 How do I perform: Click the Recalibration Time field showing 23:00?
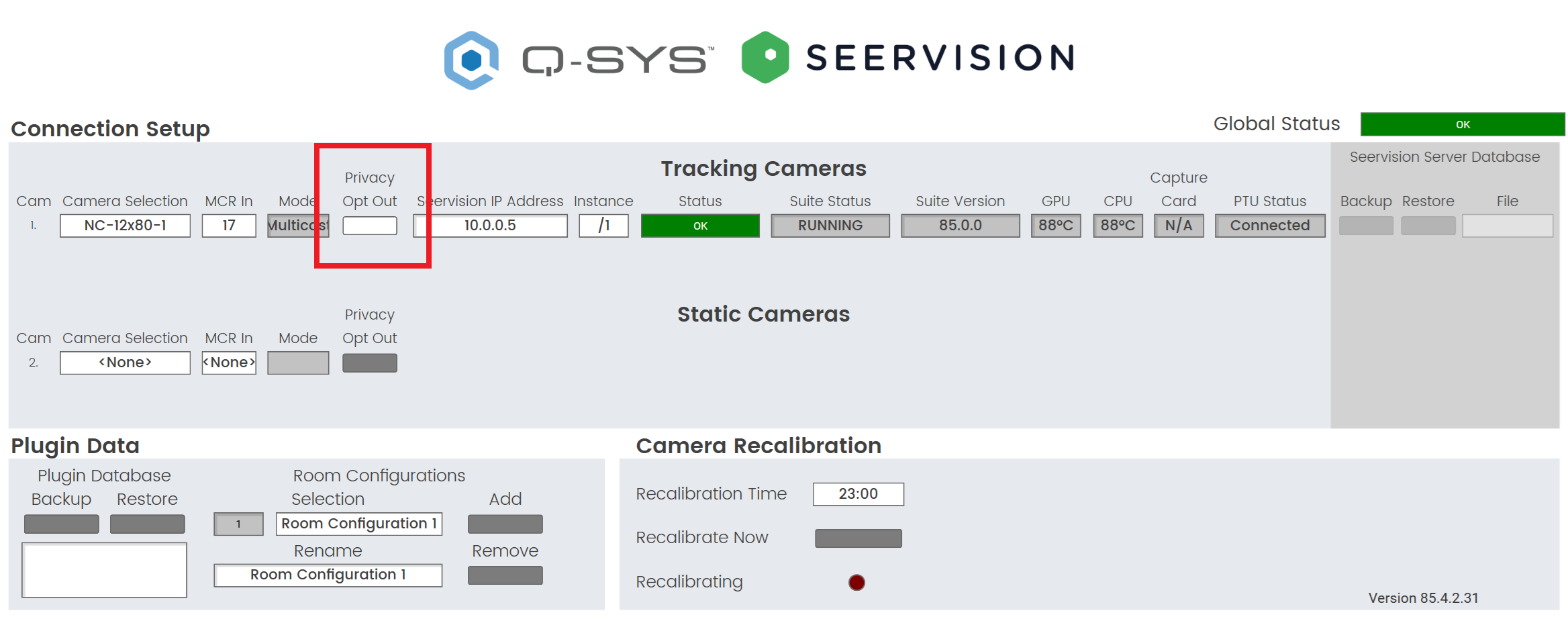(858, 494)
